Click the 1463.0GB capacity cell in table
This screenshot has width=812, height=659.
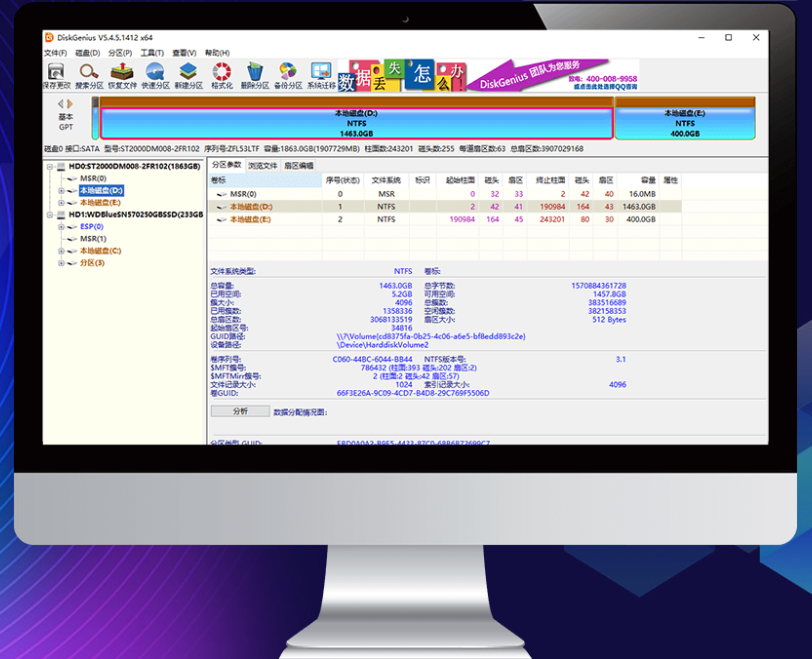pos(639,207)
